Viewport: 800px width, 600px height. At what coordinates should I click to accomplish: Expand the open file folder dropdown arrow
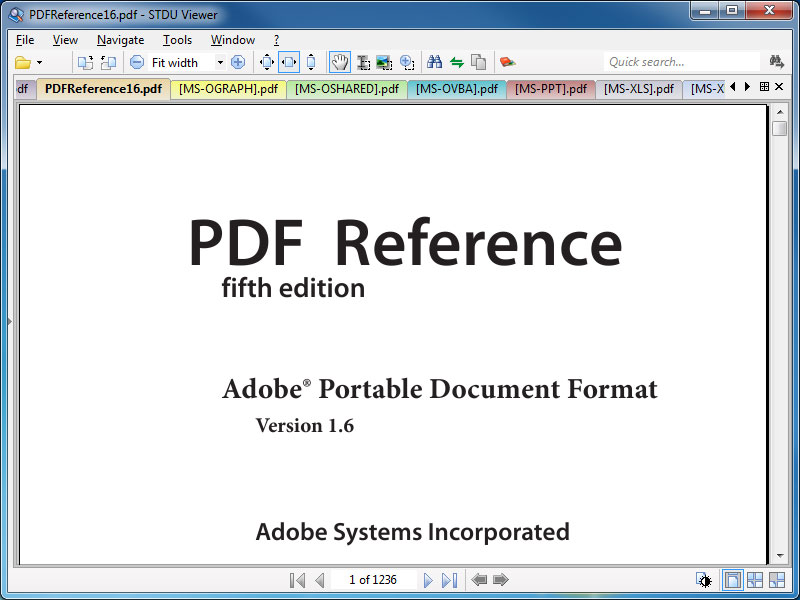39,62
